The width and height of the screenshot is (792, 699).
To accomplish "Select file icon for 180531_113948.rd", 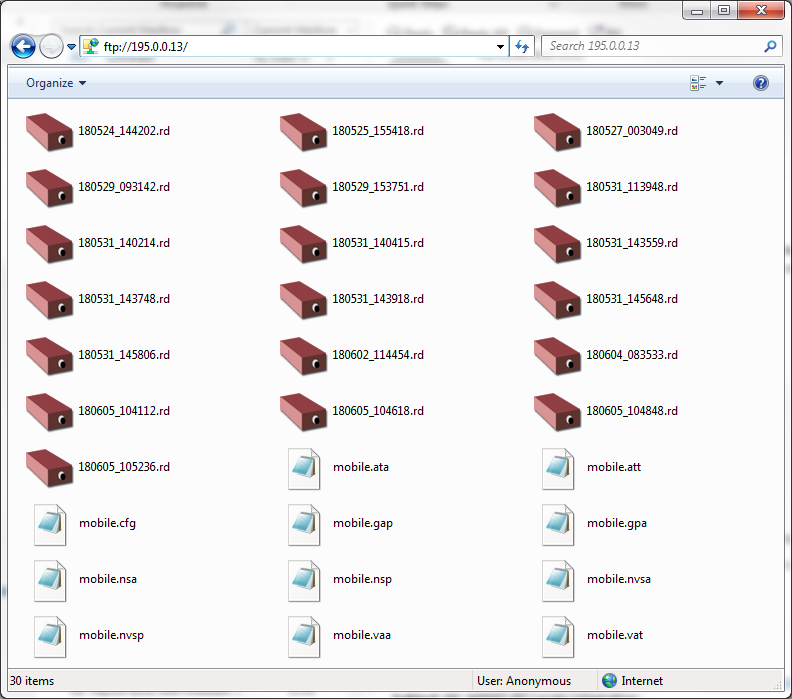I will [x=557, y=188].
